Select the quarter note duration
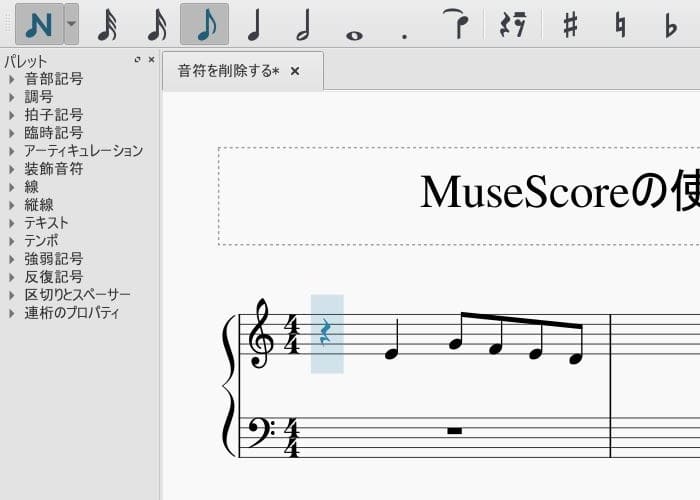Screen dimensions: 700x500 [x=254, y=24]
